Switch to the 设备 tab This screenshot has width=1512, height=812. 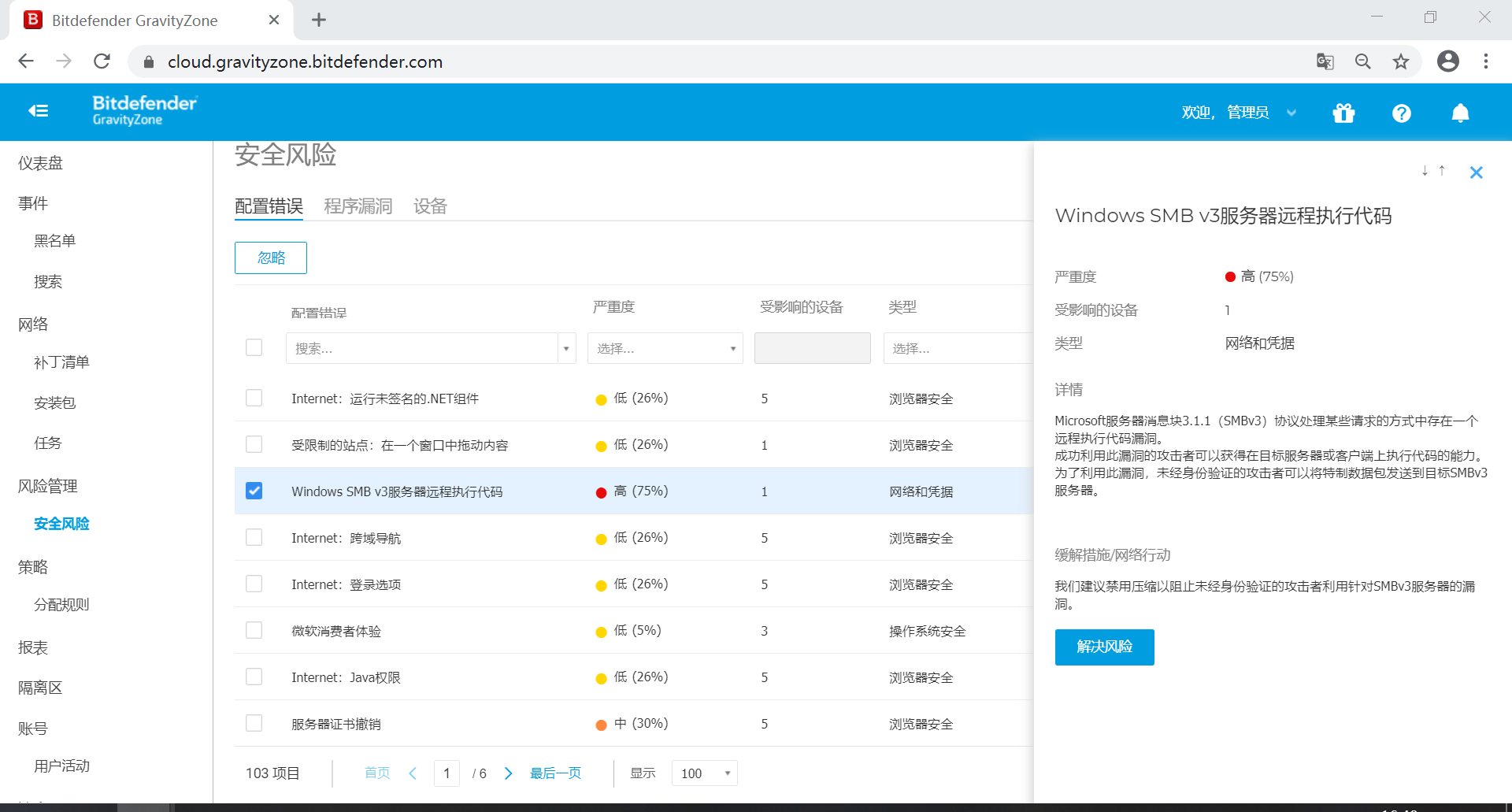pos(430,206)
